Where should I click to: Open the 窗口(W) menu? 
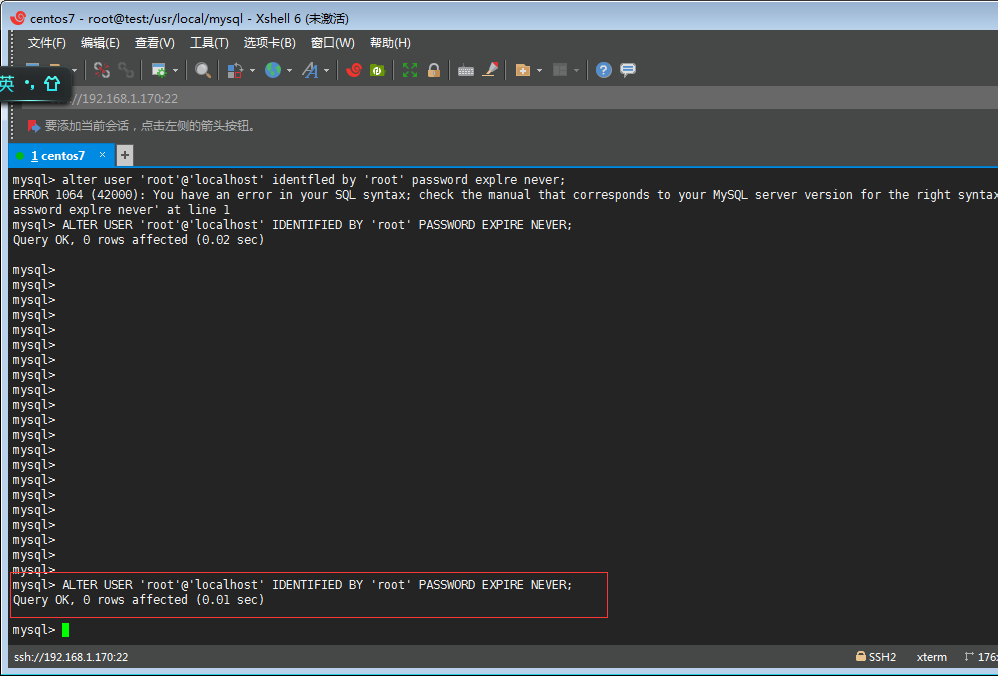coord(332,43)
